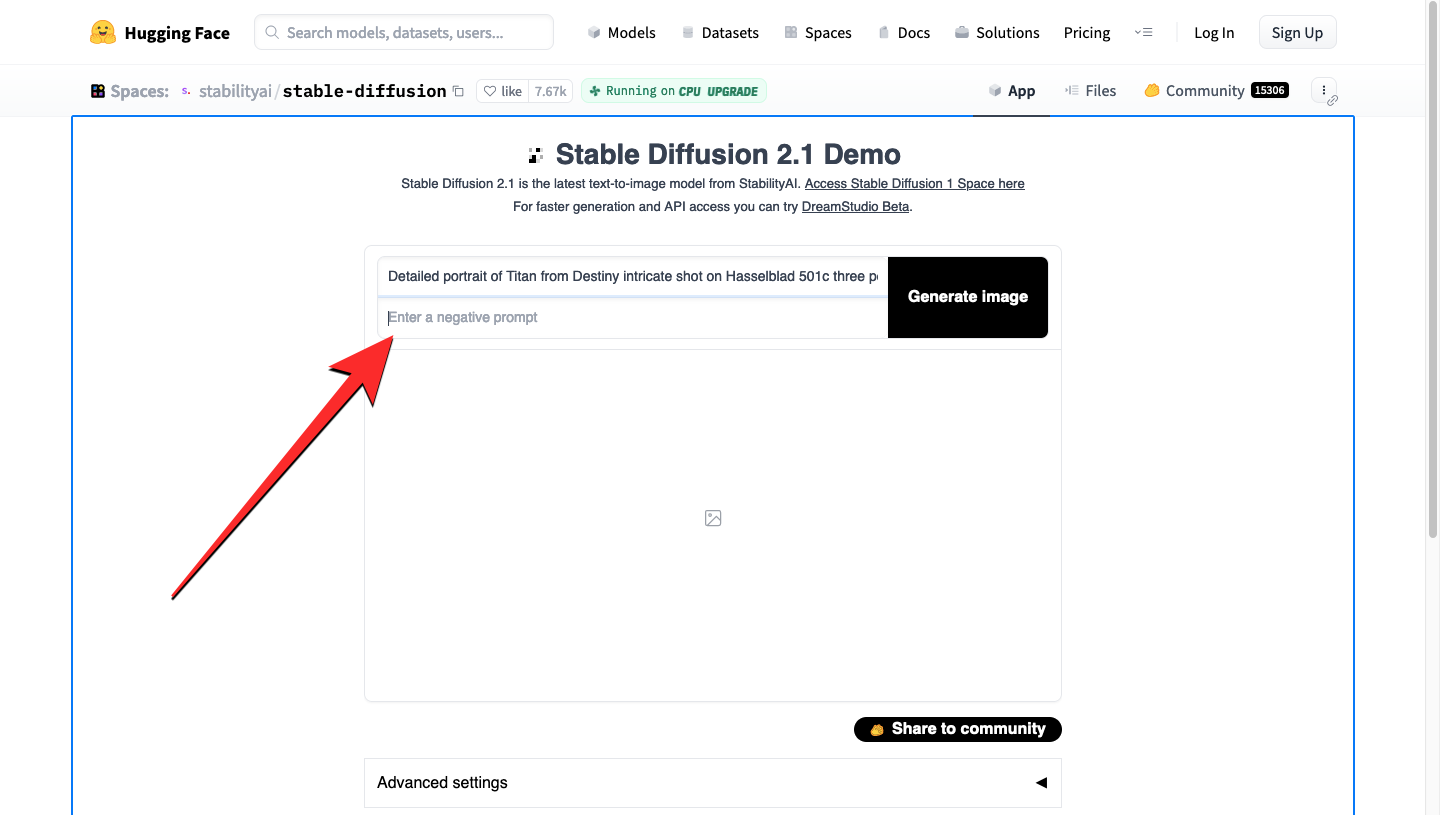Click the Hugging Face logo
The image size is (1440, 815).
pos(103,33)
